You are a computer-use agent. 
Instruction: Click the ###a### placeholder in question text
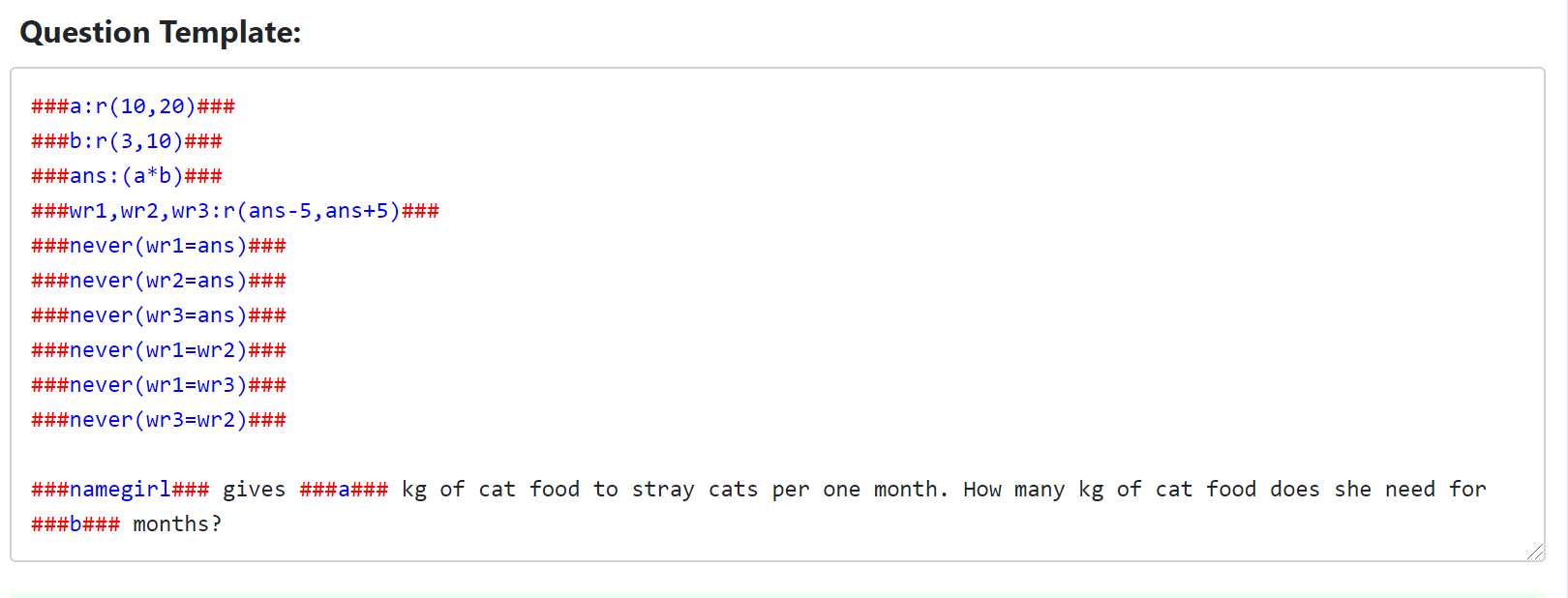[344, 490]
